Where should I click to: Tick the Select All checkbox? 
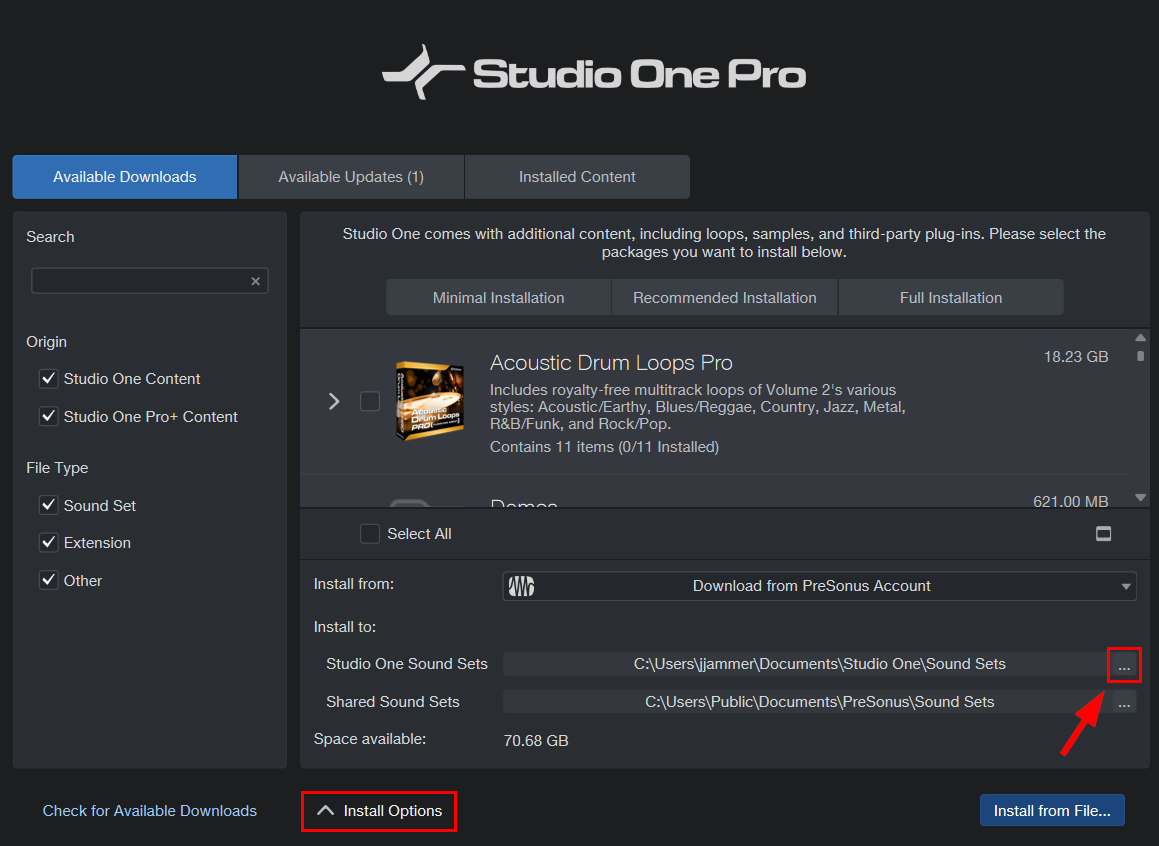pos(370,533)
